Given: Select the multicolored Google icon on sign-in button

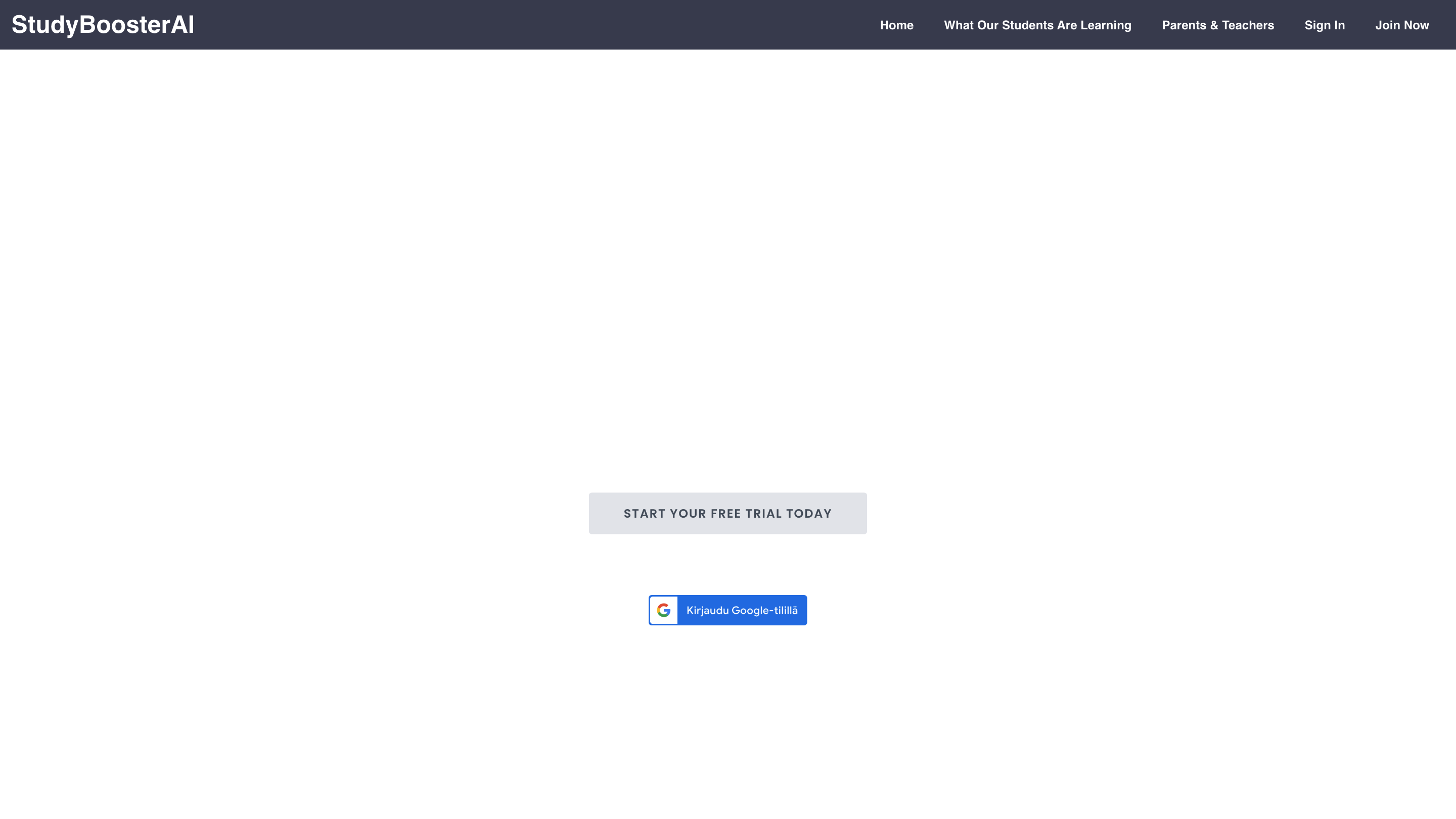Looking at the screenshot, I should tap(664, 610).
